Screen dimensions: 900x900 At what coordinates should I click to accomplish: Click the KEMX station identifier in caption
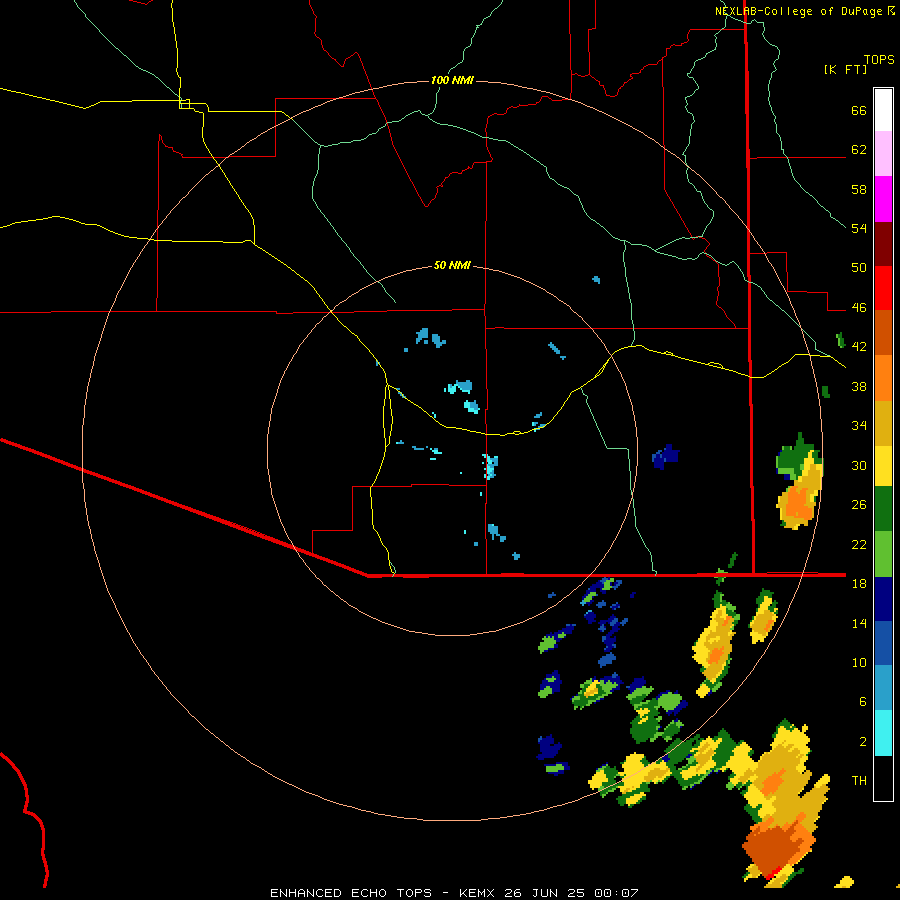click(480, 893)
